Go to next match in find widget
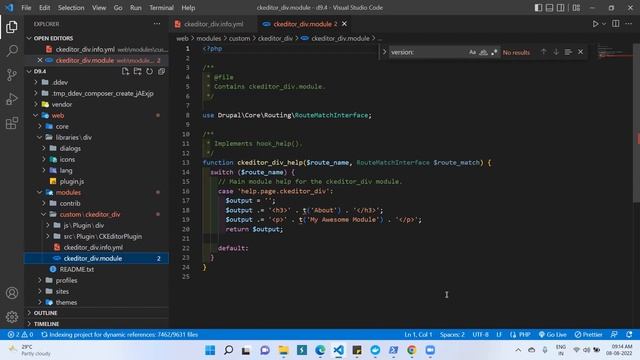640x360 pixels. [556, 52]
